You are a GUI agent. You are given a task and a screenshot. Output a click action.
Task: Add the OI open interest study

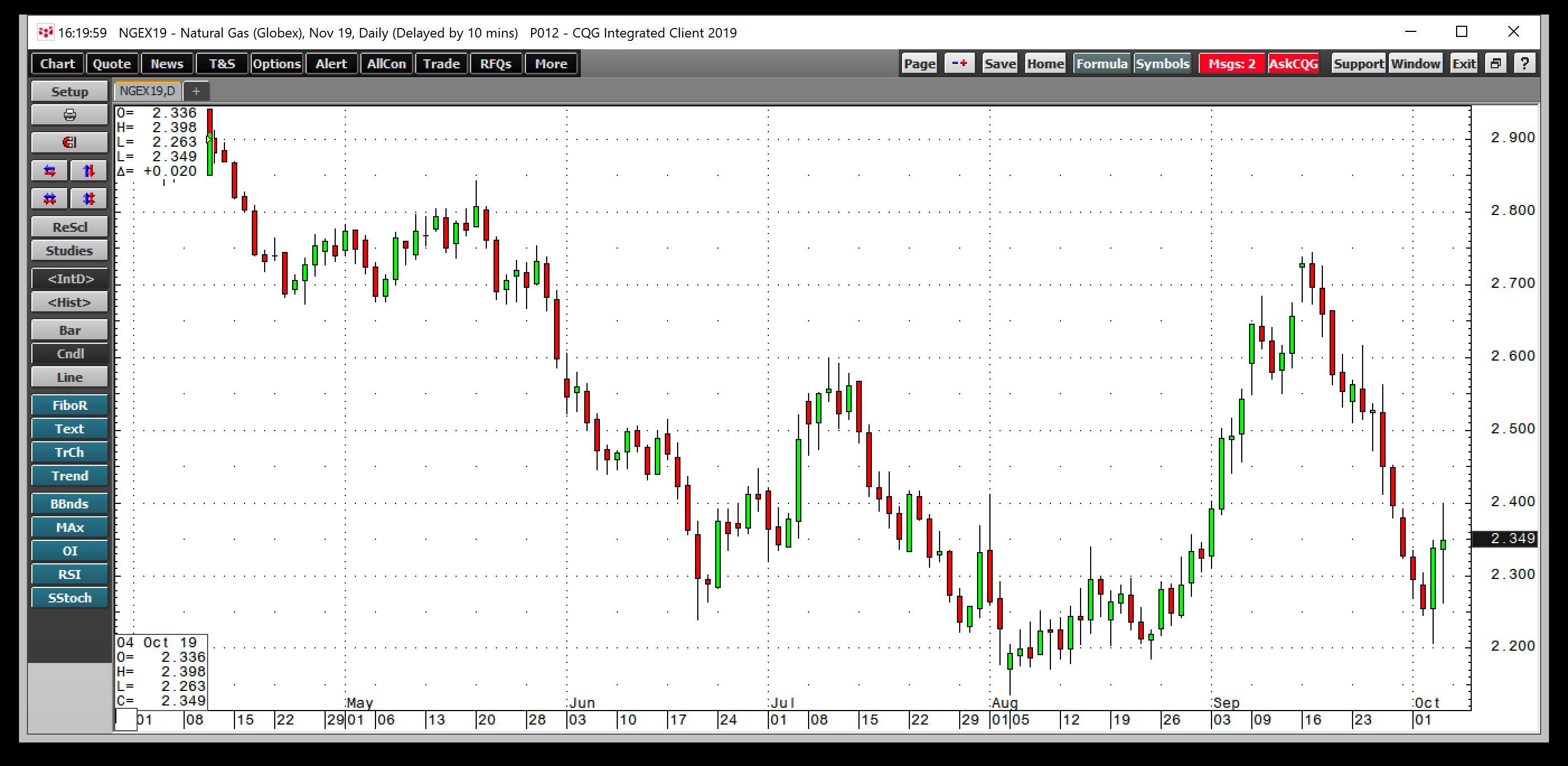(x=69, y=551)
